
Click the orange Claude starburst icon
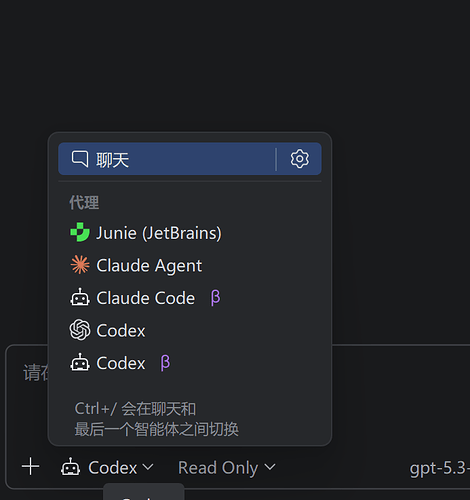point(80,265)
